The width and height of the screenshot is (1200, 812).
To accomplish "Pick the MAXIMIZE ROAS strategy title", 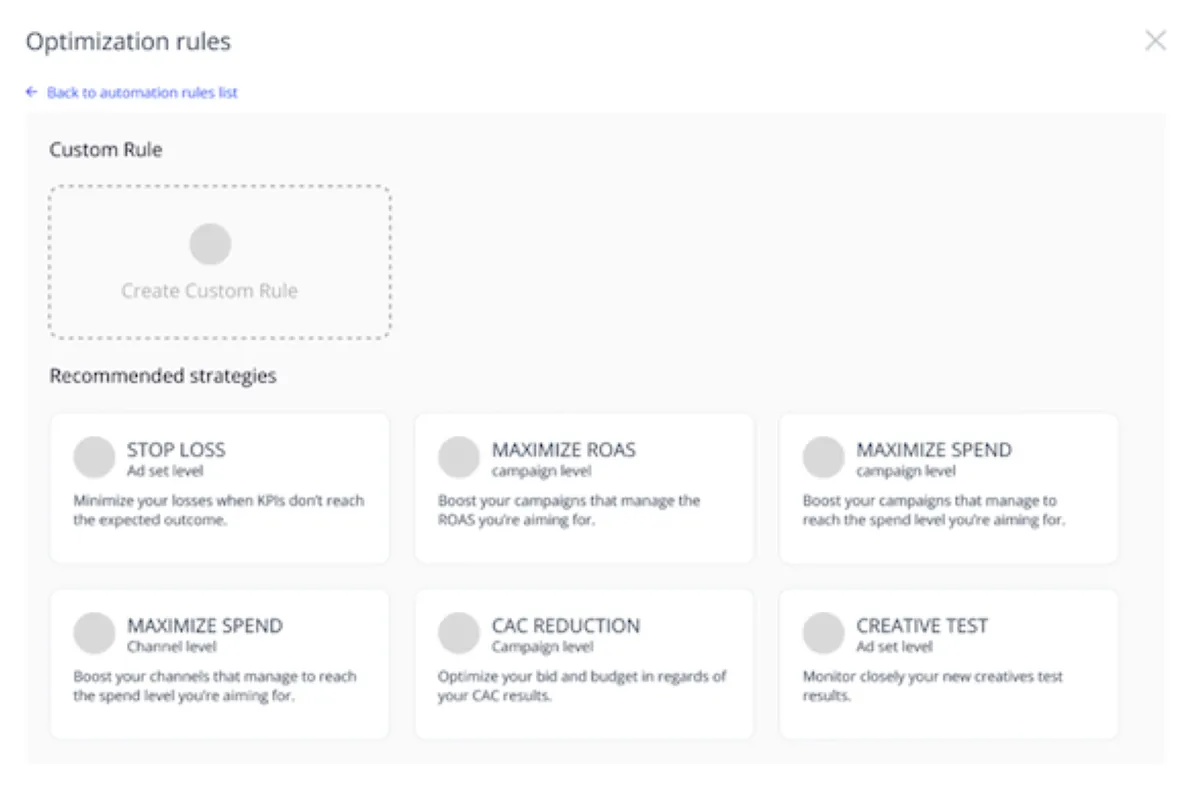I will tap(563, 450).
